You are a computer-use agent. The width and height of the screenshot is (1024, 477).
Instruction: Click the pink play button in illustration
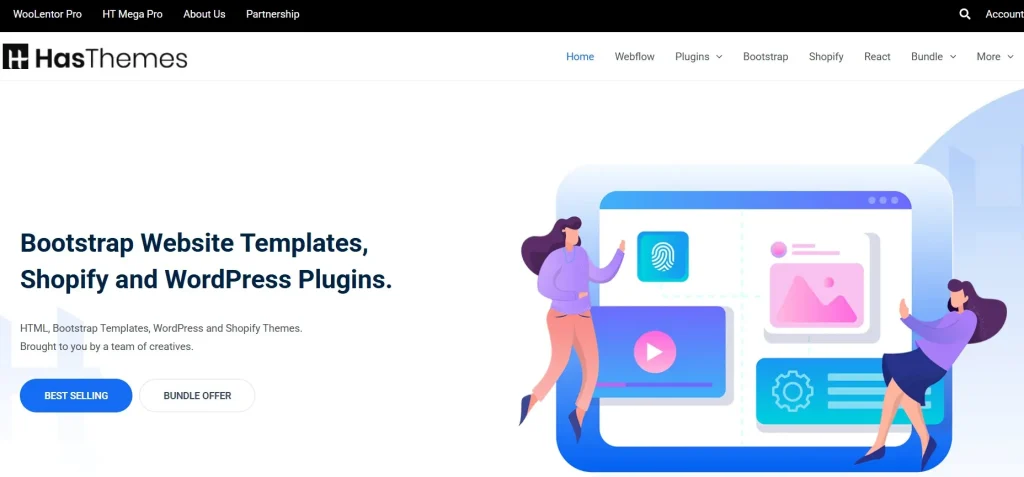(x=654, y=352)
